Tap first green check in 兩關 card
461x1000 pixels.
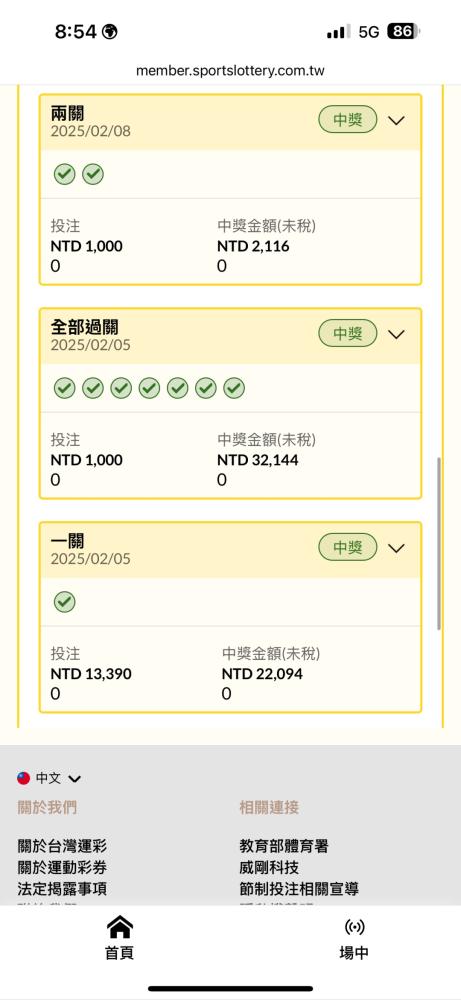[64, 174]
